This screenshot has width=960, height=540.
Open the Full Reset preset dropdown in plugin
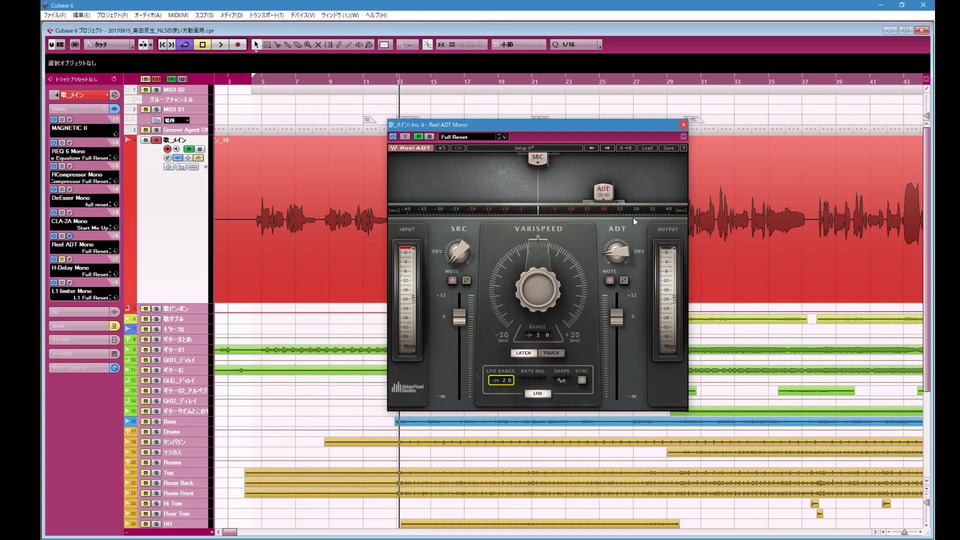coord(470,137)
